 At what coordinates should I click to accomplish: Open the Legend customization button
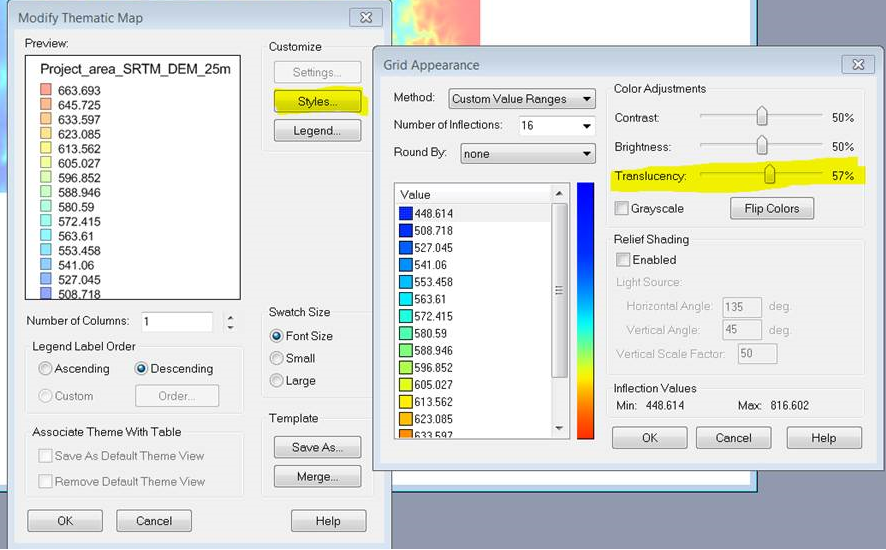click(317, 131)
